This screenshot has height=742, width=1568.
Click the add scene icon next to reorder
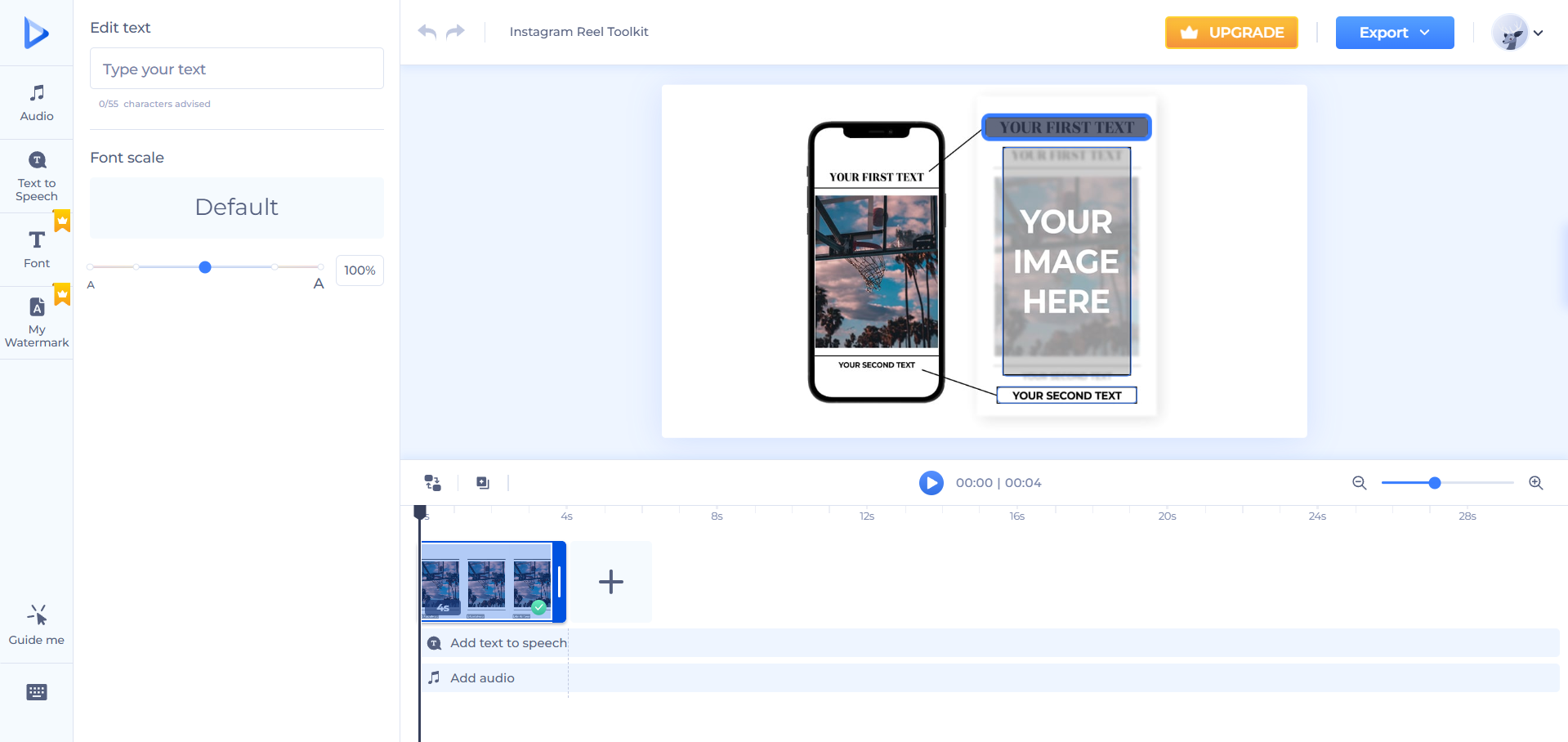click(x=481, y=482)
